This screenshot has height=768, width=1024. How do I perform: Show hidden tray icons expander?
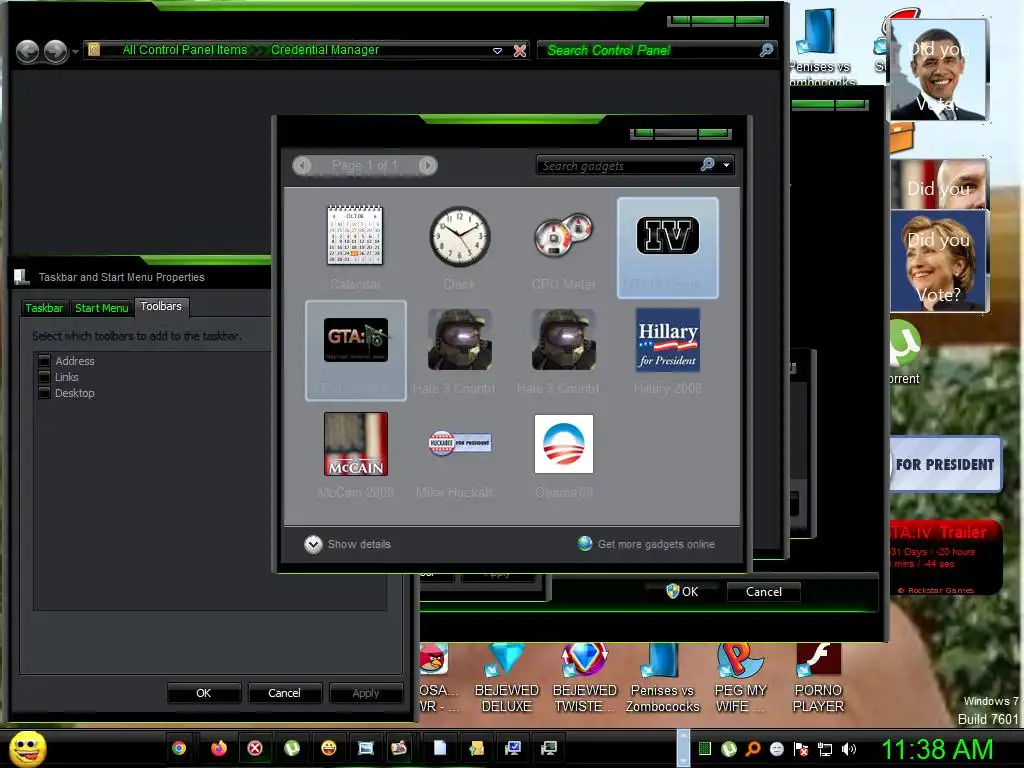point(683,748)
